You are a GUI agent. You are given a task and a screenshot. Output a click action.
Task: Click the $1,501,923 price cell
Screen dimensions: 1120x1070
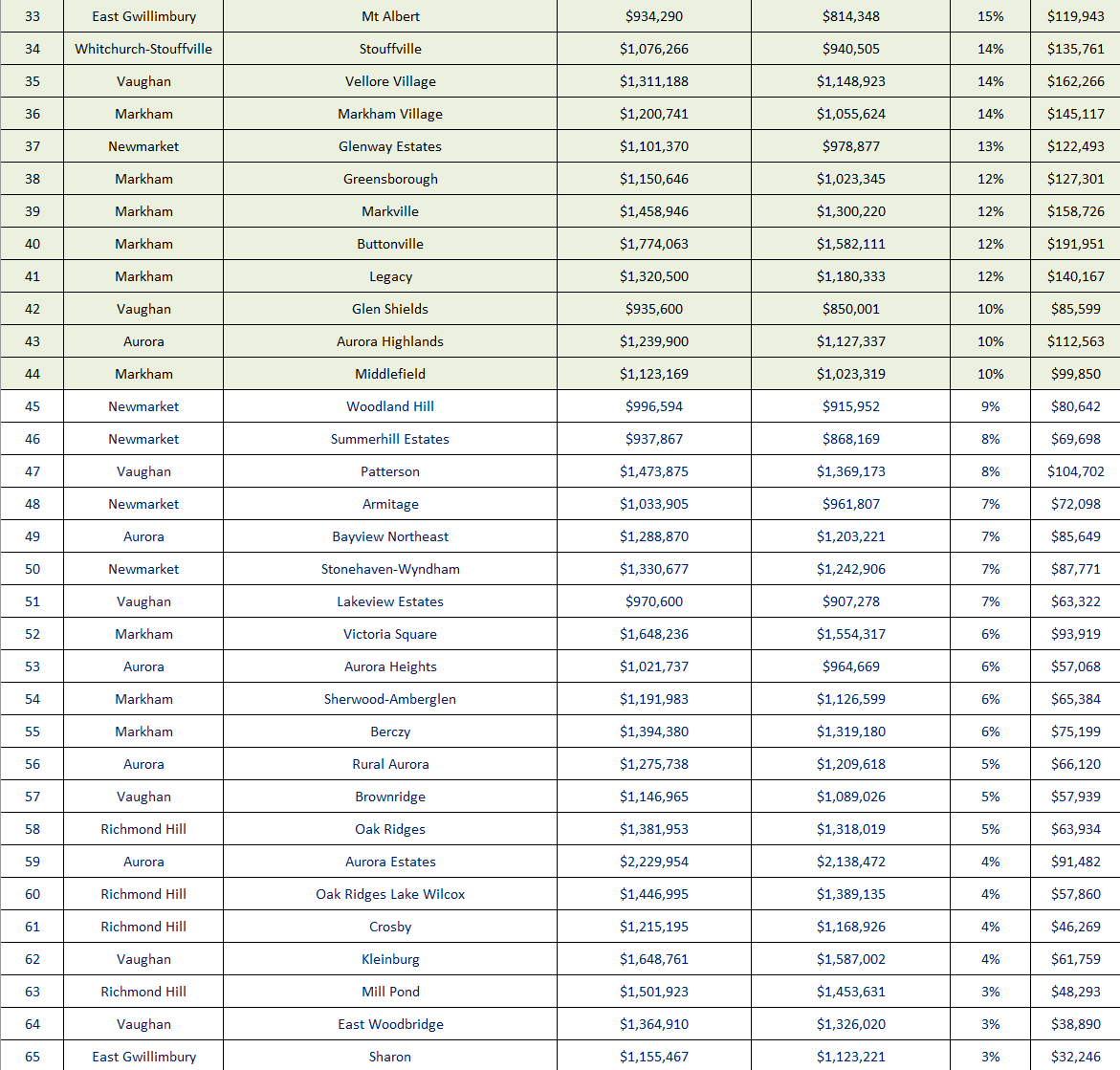(653, 992)
